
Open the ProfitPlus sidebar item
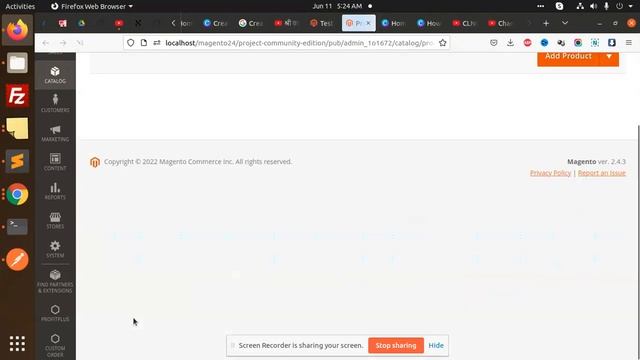coord(55,313)
